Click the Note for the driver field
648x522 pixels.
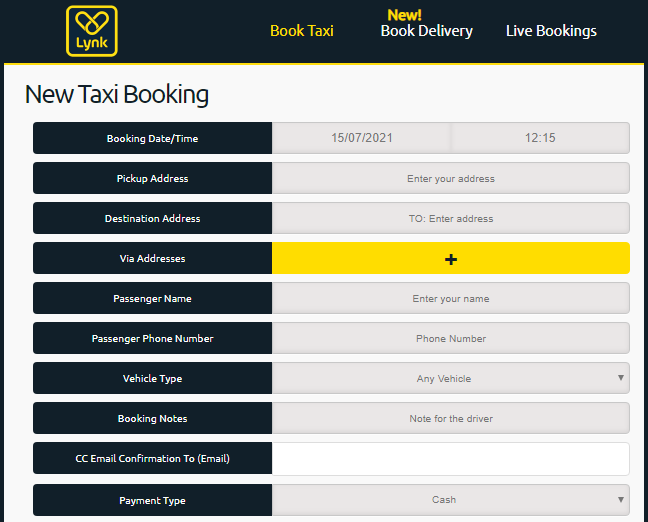pyautogui.click(x=451, y=418)
